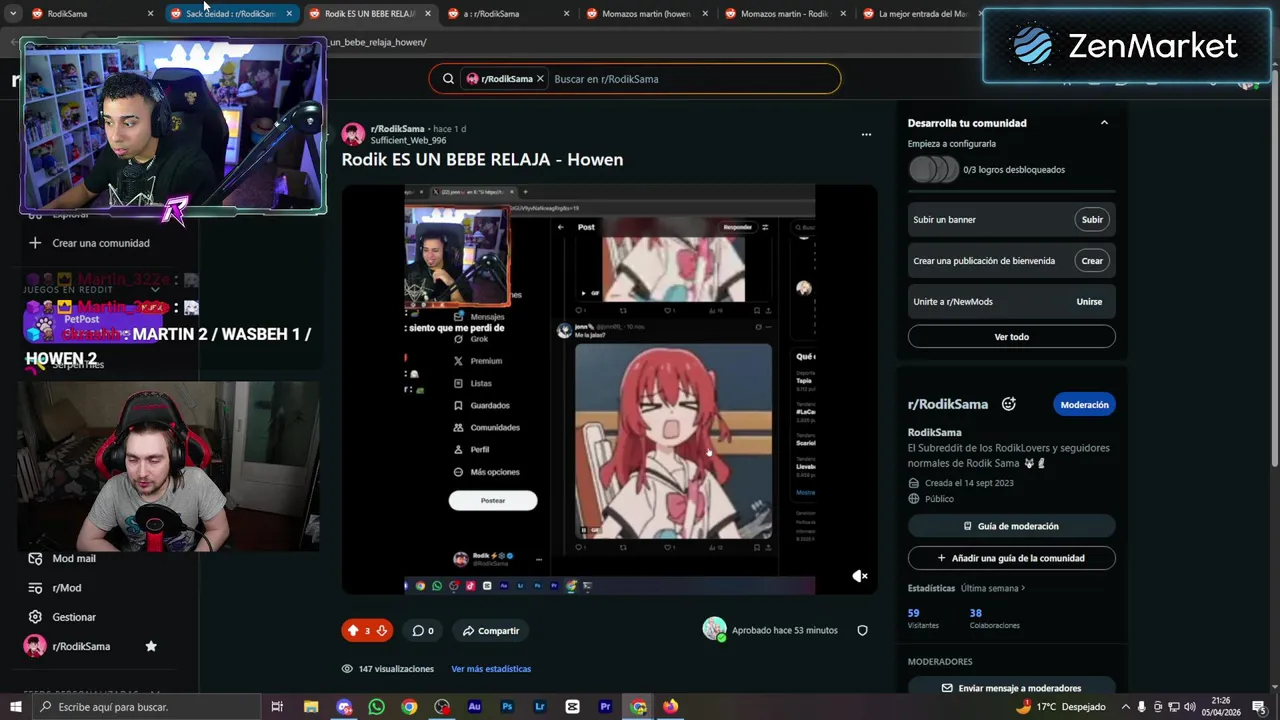Click Enviar mensaje a moderadores
The height and width of the screenshot is (720, 1280).
[x=1011, y=688]
